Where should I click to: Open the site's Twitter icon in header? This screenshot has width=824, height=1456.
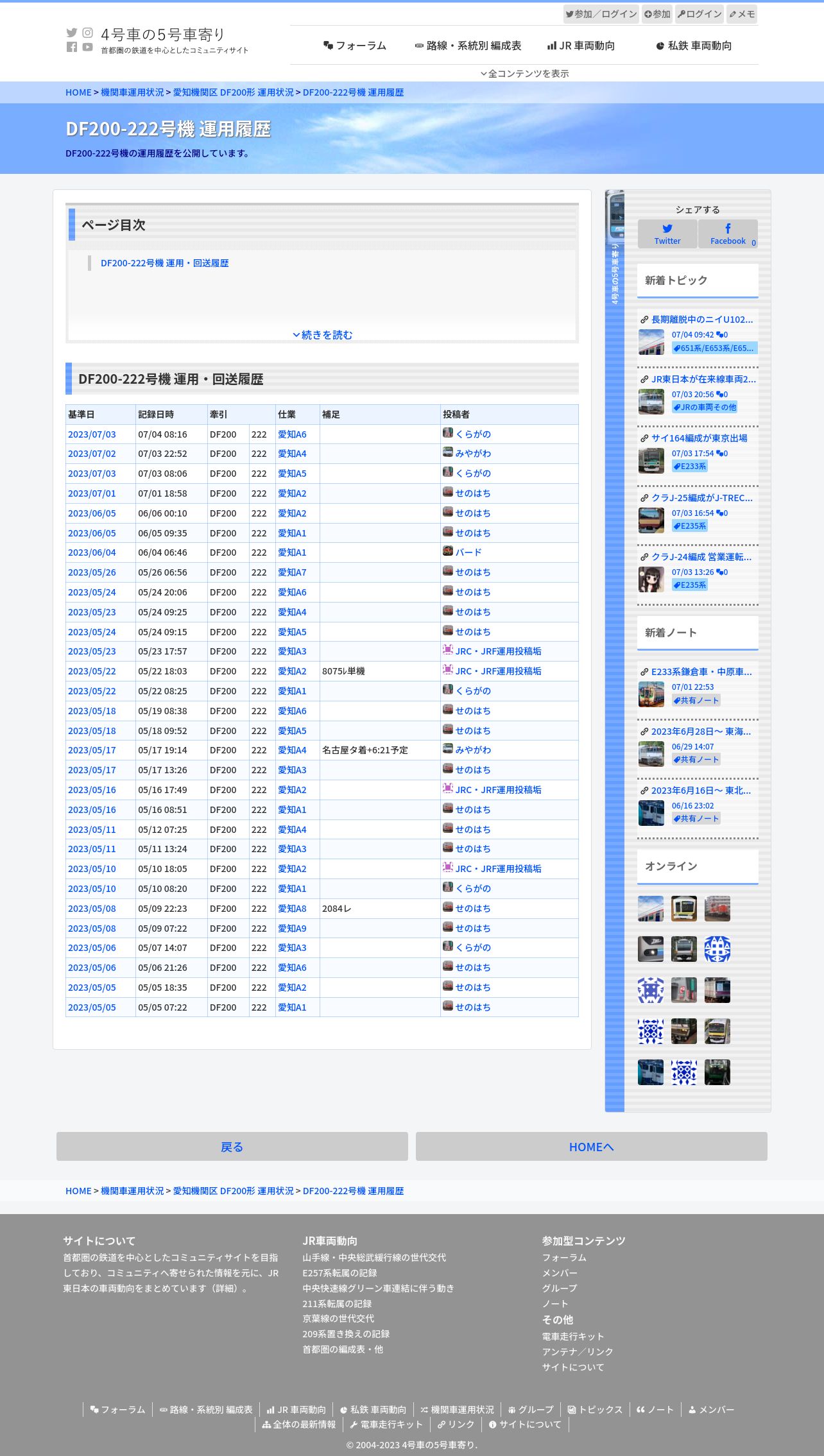[72, 33]
